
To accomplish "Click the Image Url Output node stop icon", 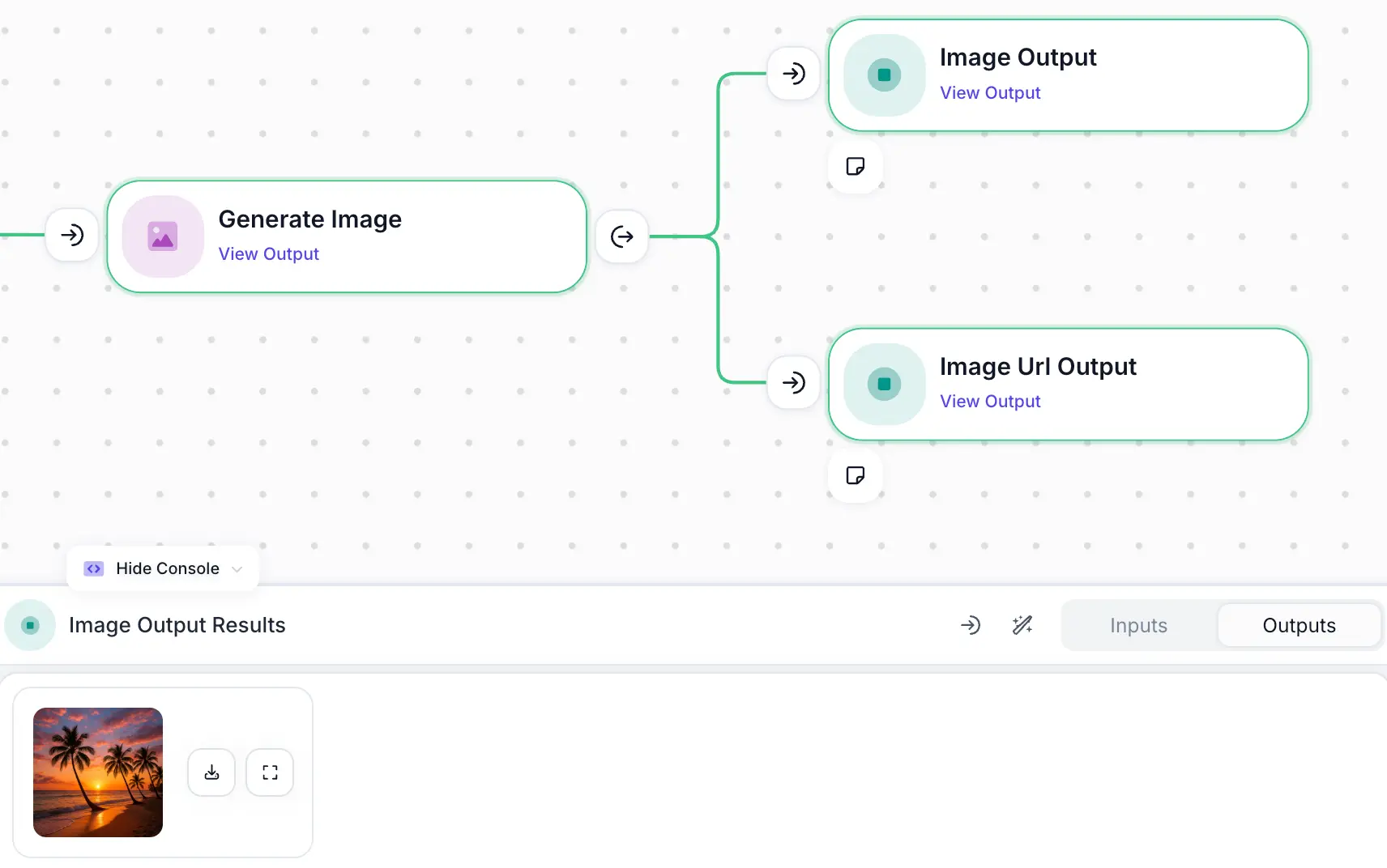I will coord(885,384).
